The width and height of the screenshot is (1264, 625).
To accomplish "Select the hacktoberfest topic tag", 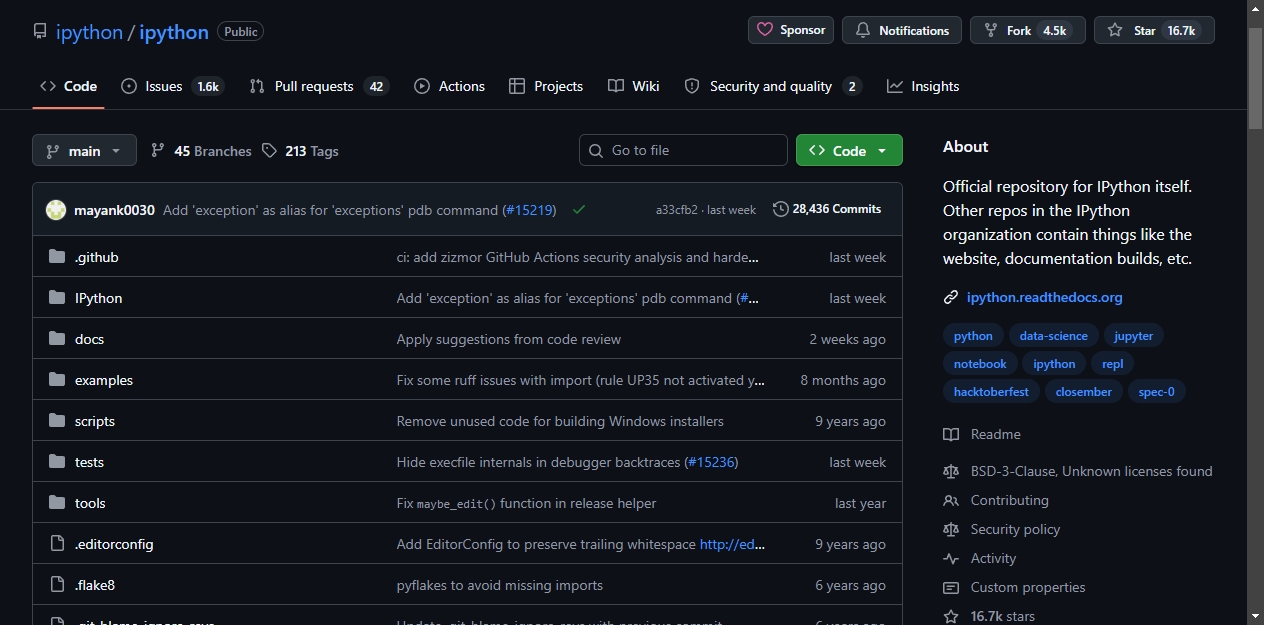I will 991,392.
